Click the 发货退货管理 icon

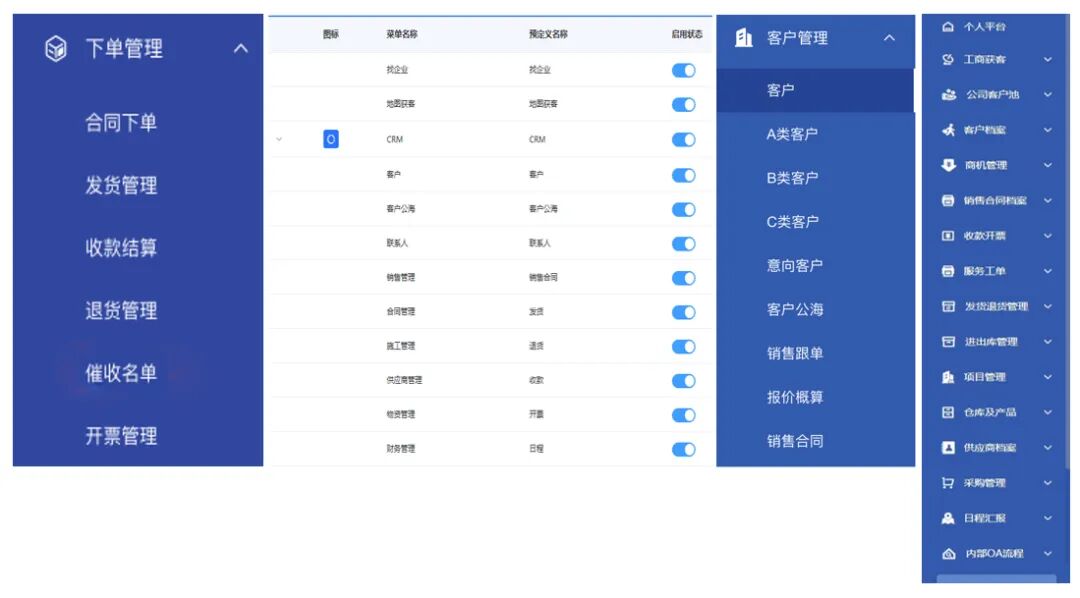click(948, 306)
